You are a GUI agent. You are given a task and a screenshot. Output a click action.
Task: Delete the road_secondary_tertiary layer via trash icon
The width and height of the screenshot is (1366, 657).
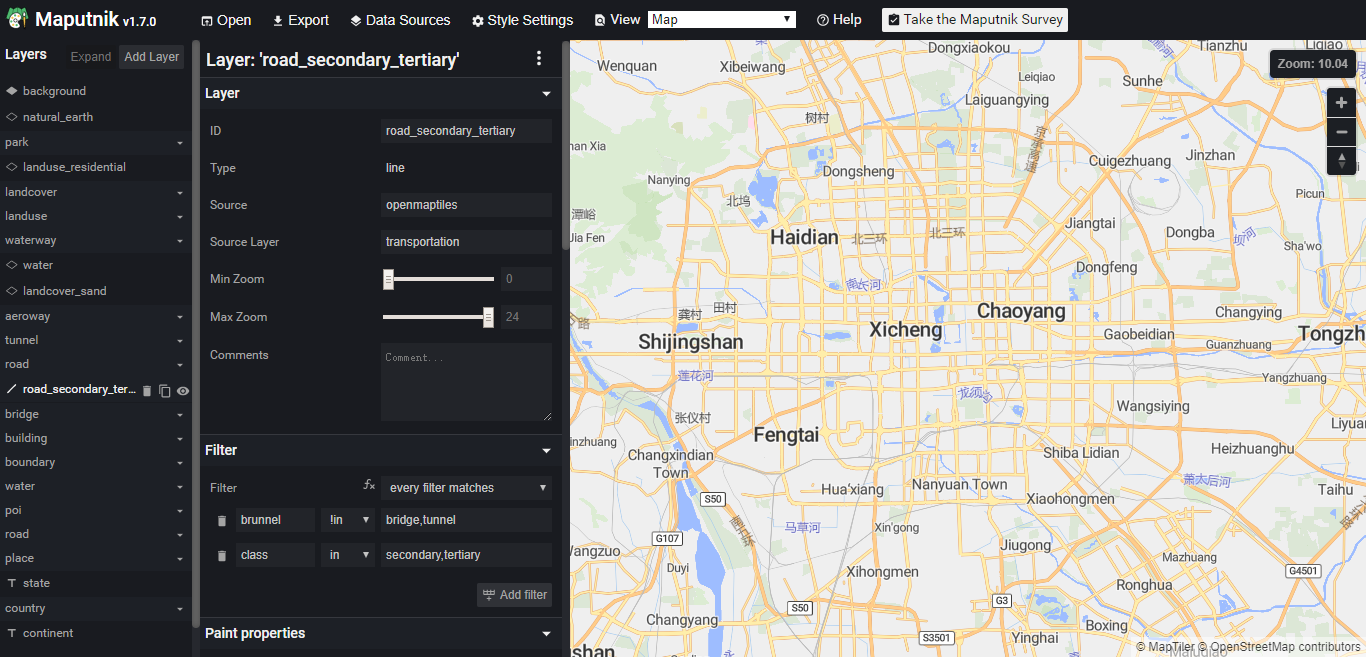tap(147, 391)
